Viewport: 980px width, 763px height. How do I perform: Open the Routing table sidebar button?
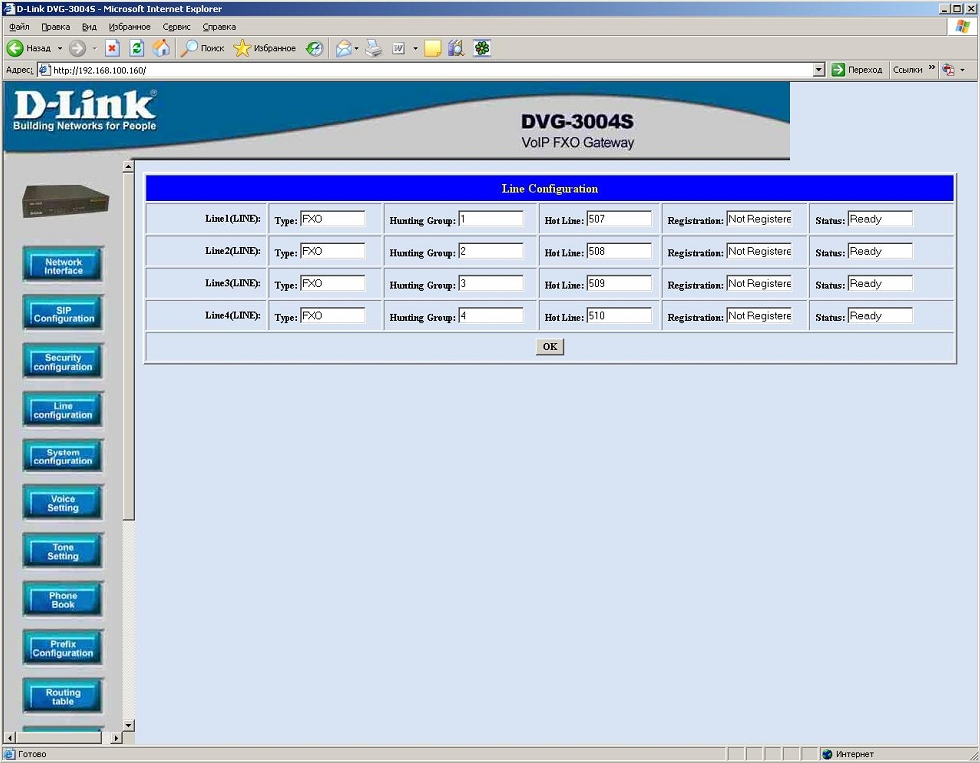(63, 696)
